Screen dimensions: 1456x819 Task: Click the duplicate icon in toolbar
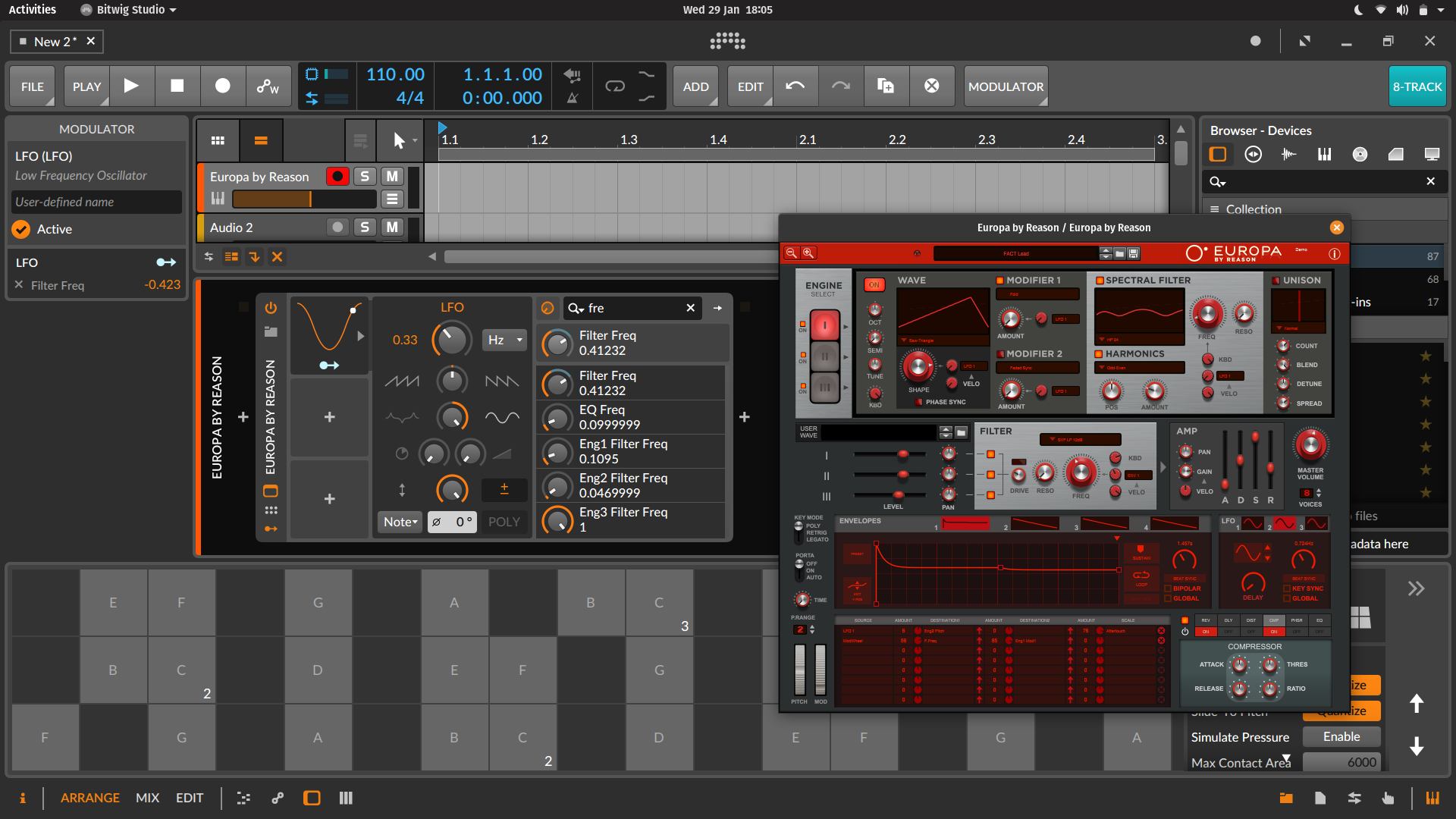click(886, 86)
